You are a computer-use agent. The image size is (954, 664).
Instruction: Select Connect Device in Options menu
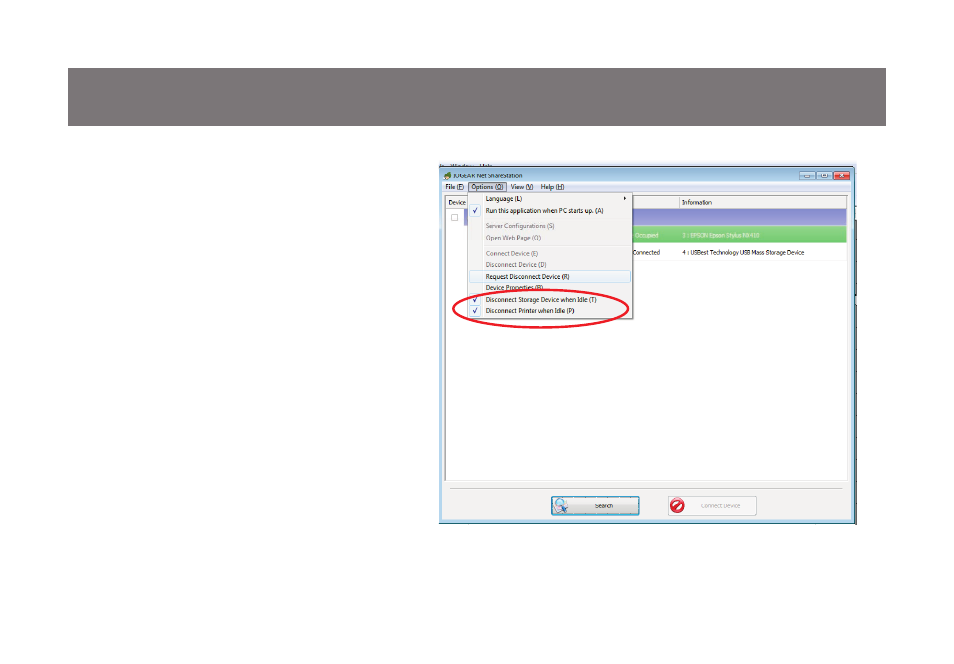coord(550,253)
